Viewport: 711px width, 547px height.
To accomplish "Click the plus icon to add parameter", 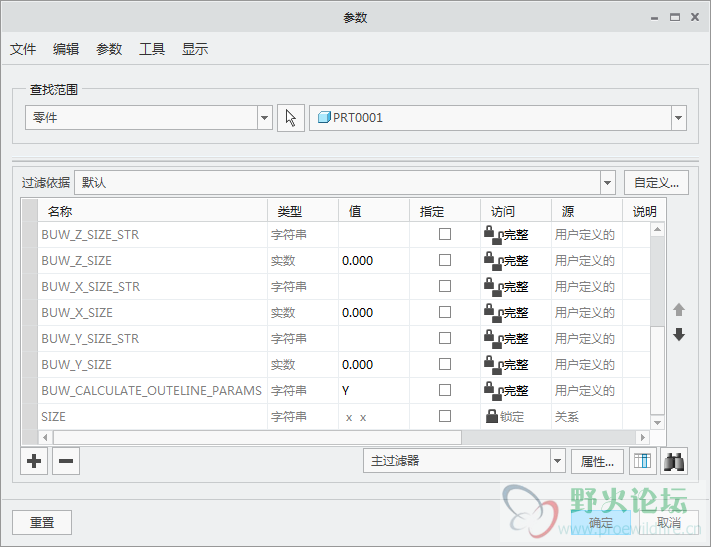I will pos(34,461).
